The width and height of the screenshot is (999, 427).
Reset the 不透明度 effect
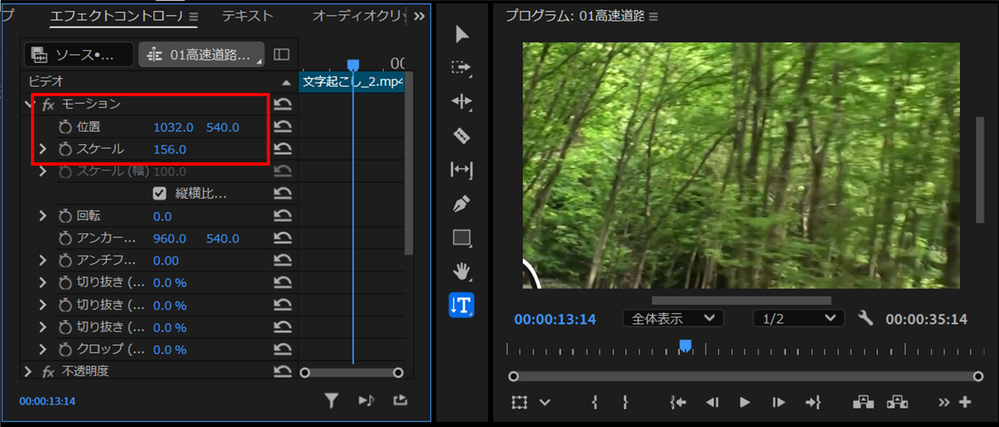coord(282,372)
